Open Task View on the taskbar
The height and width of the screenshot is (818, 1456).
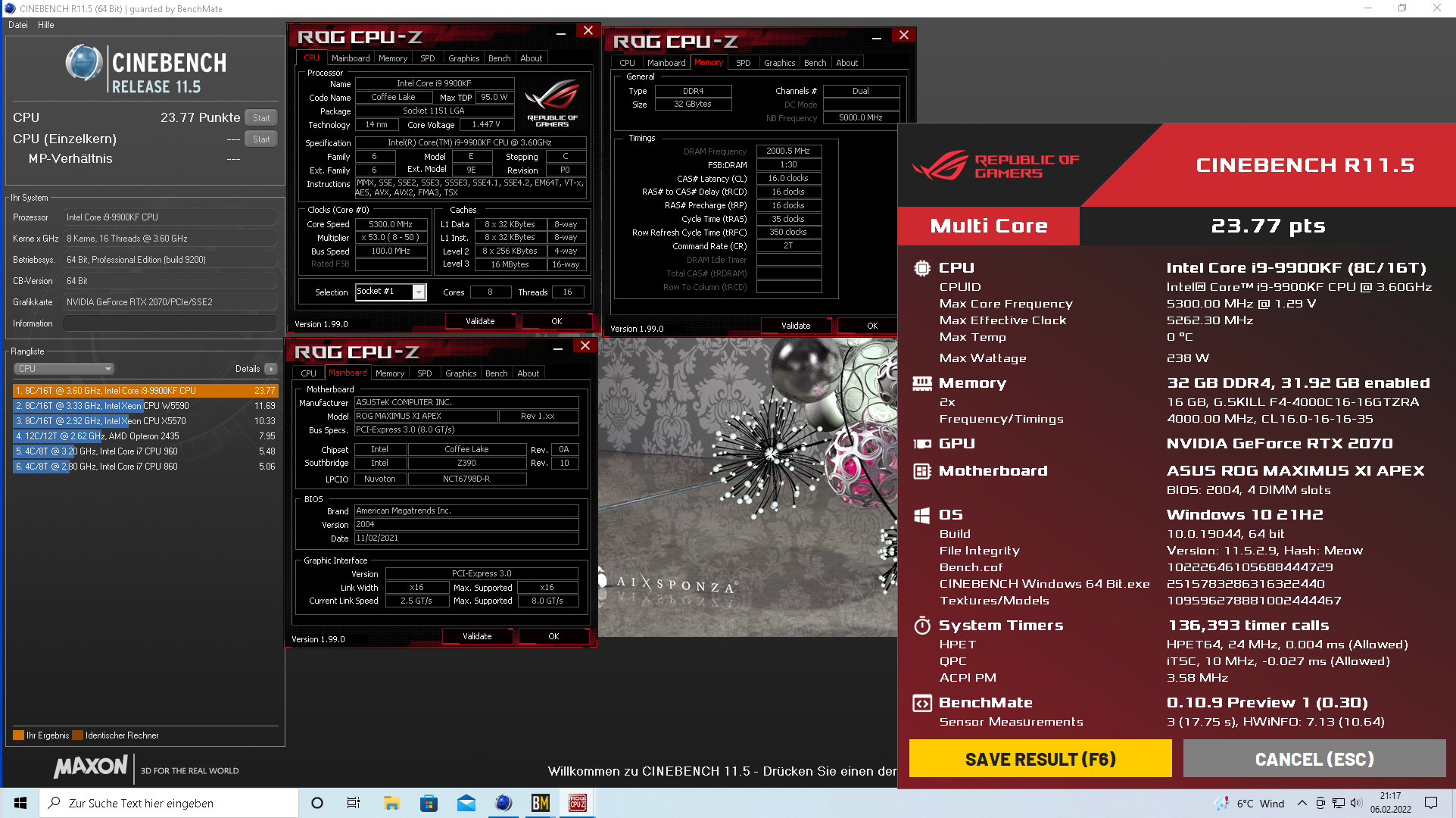[354, 803]
